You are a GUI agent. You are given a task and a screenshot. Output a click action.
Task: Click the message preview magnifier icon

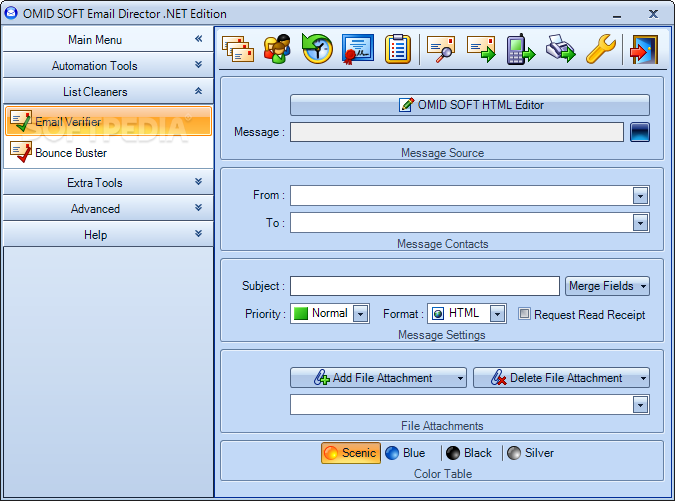pos(441,49)
